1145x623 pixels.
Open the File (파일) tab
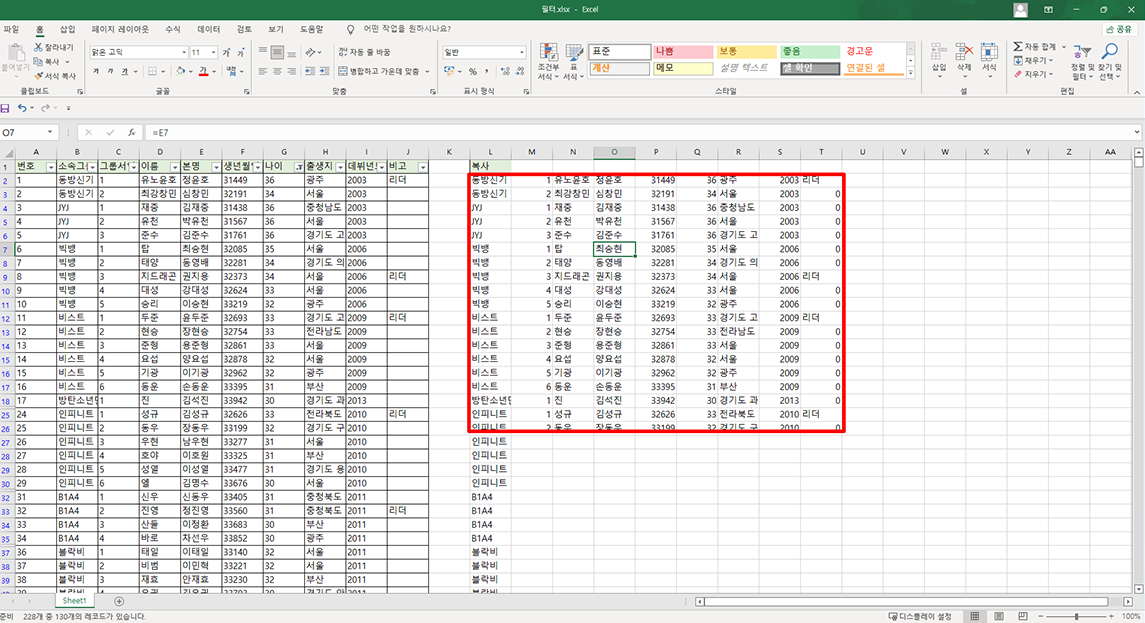[x=11, y=29]
